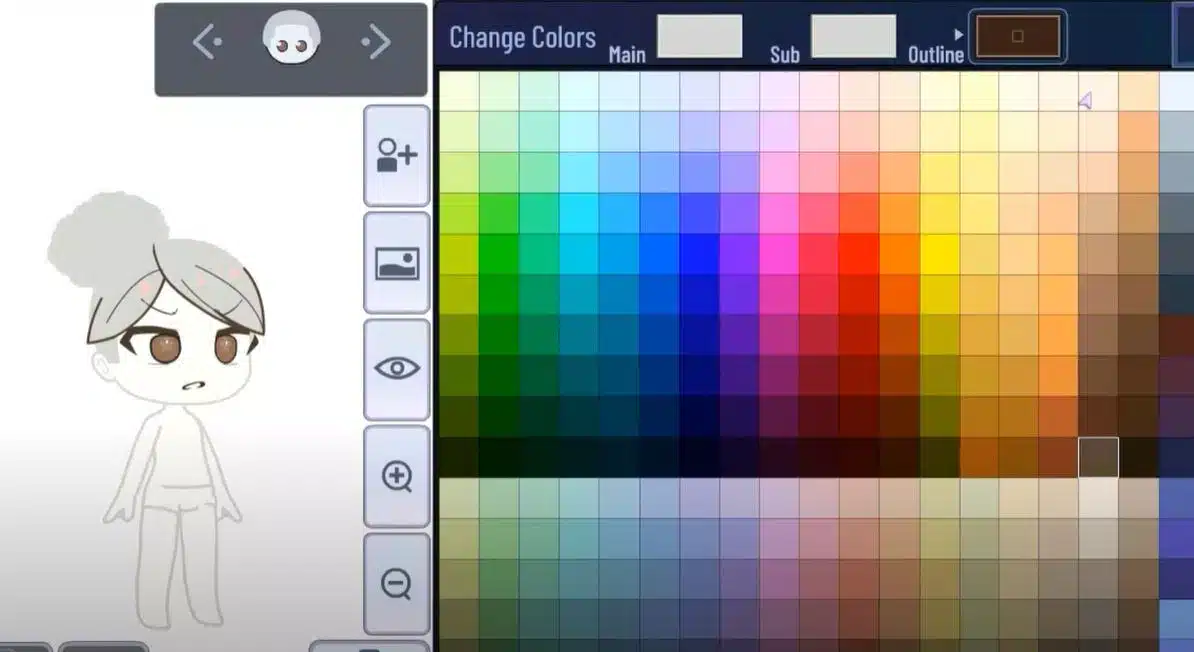Click the highlighted selected brown swatch
This screenshot has width=1194, height=652.
tap(1098, 457)
